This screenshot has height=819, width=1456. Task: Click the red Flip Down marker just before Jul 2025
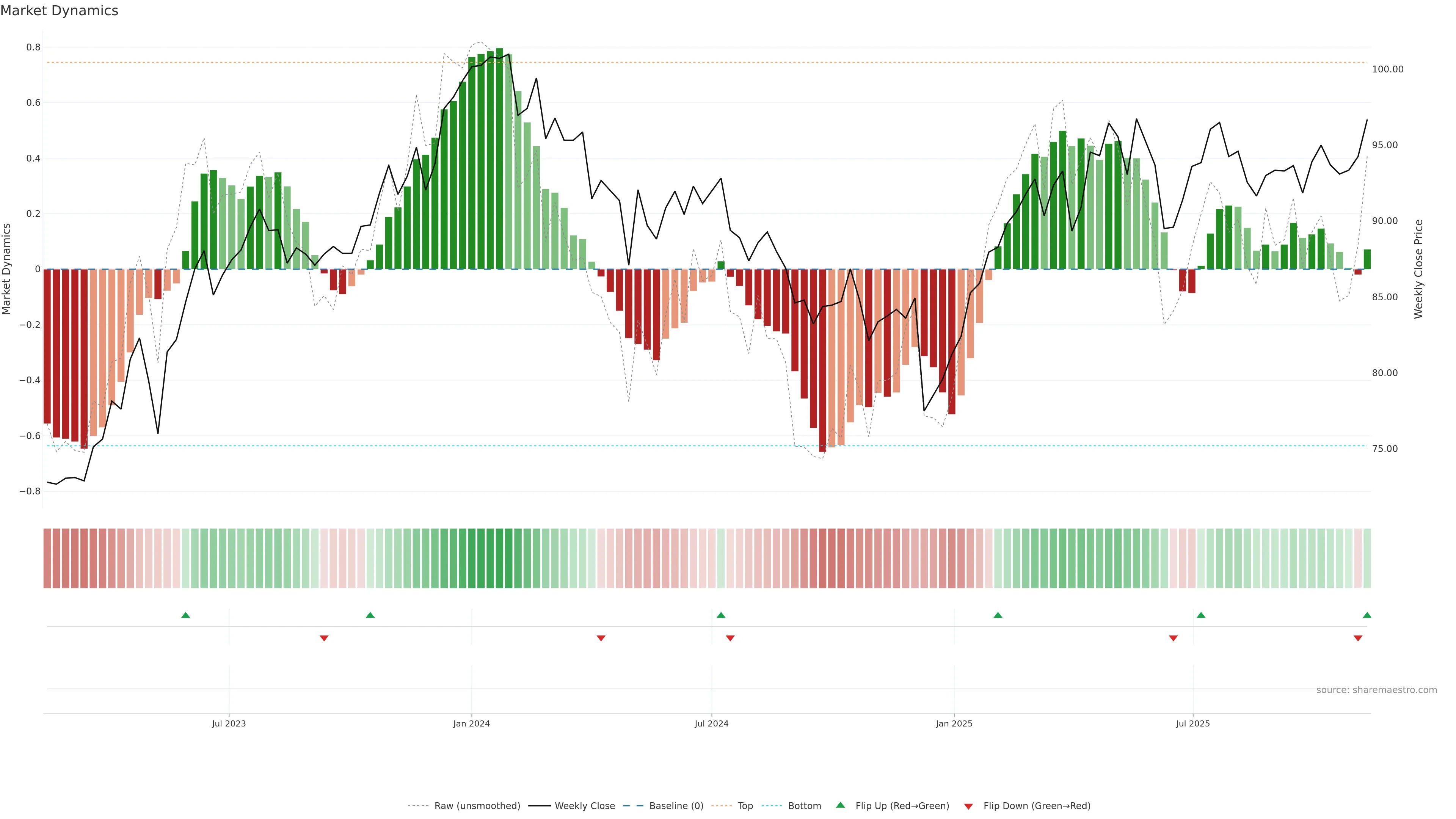pos(1173,638)
